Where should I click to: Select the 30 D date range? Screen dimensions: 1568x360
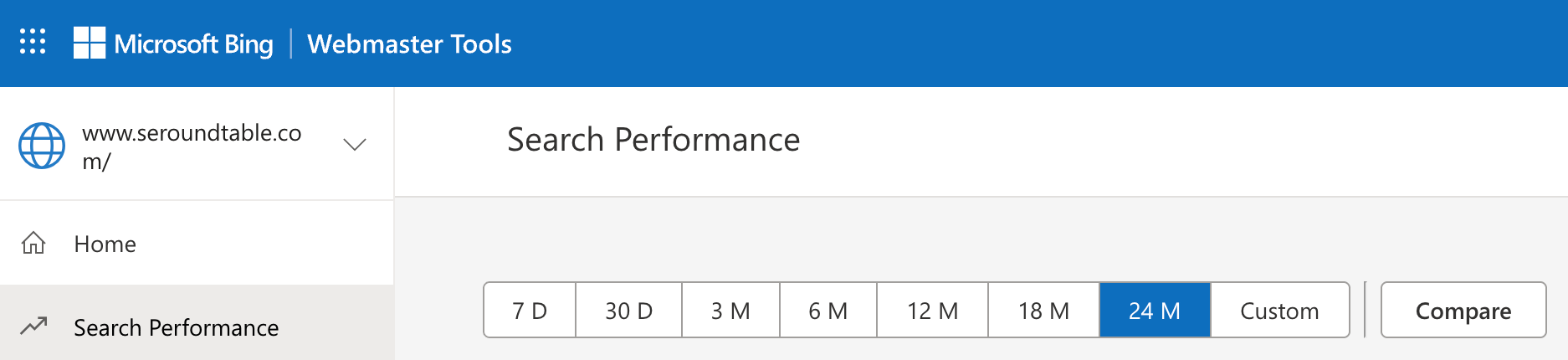(628, 311)
